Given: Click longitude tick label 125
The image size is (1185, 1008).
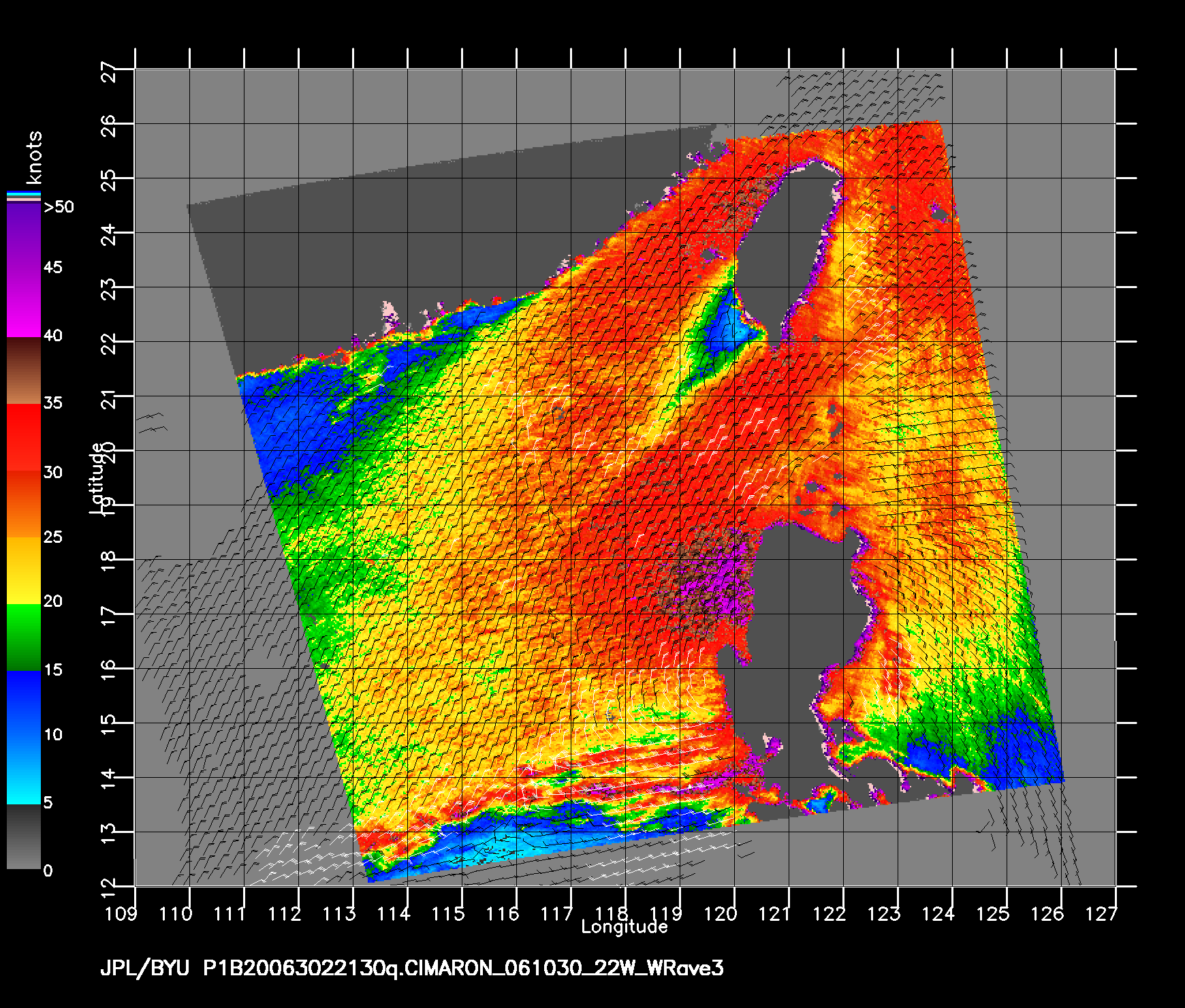Looking at the screenshot, I should coord(993,913).
